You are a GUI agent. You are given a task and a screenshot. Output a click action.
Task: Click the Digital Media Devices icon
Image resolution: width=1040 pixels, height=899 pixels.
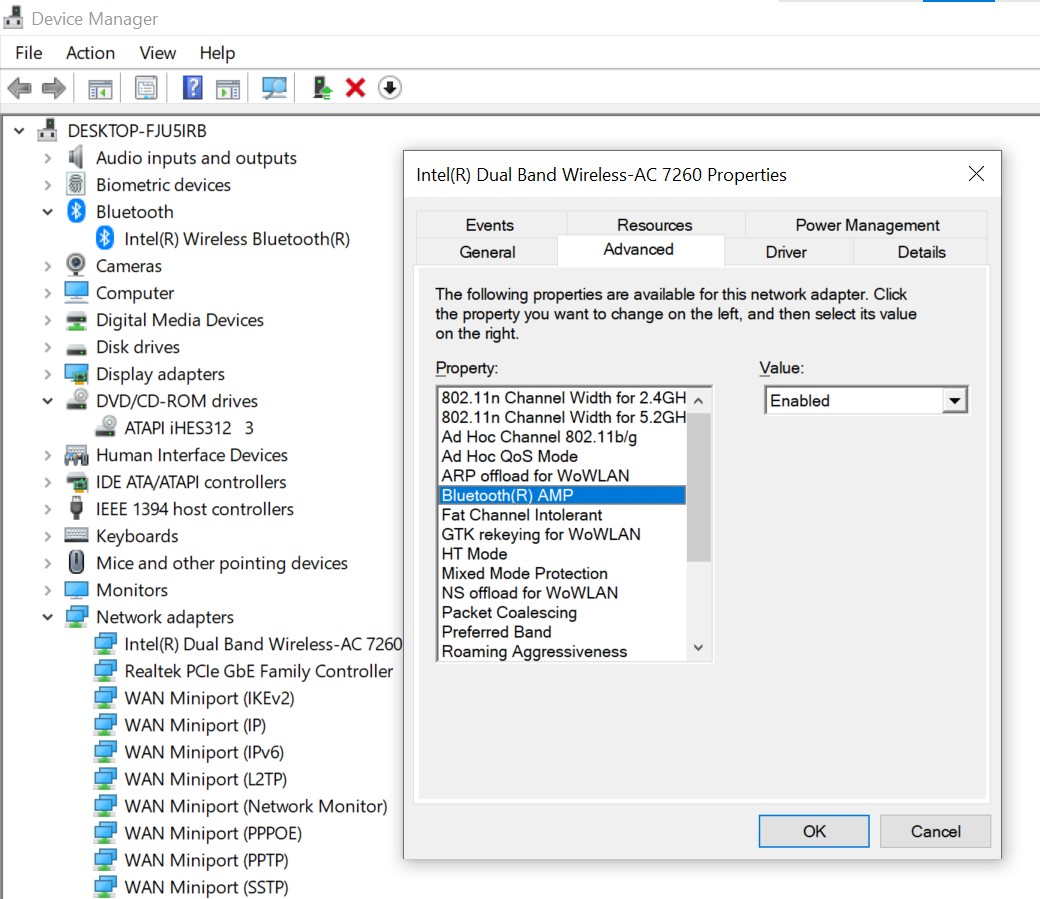tap(76, 320)
